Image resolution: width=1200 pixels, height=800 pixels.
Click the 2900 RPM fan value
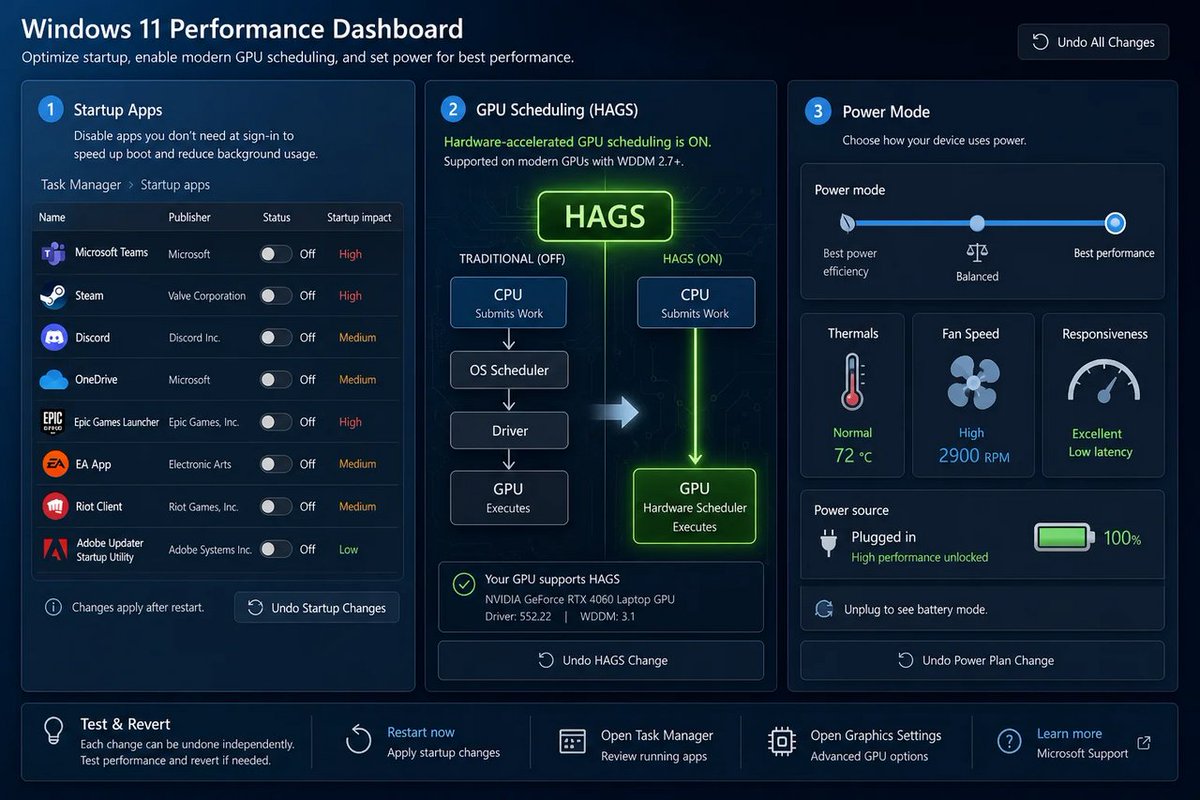click(974, 456)
